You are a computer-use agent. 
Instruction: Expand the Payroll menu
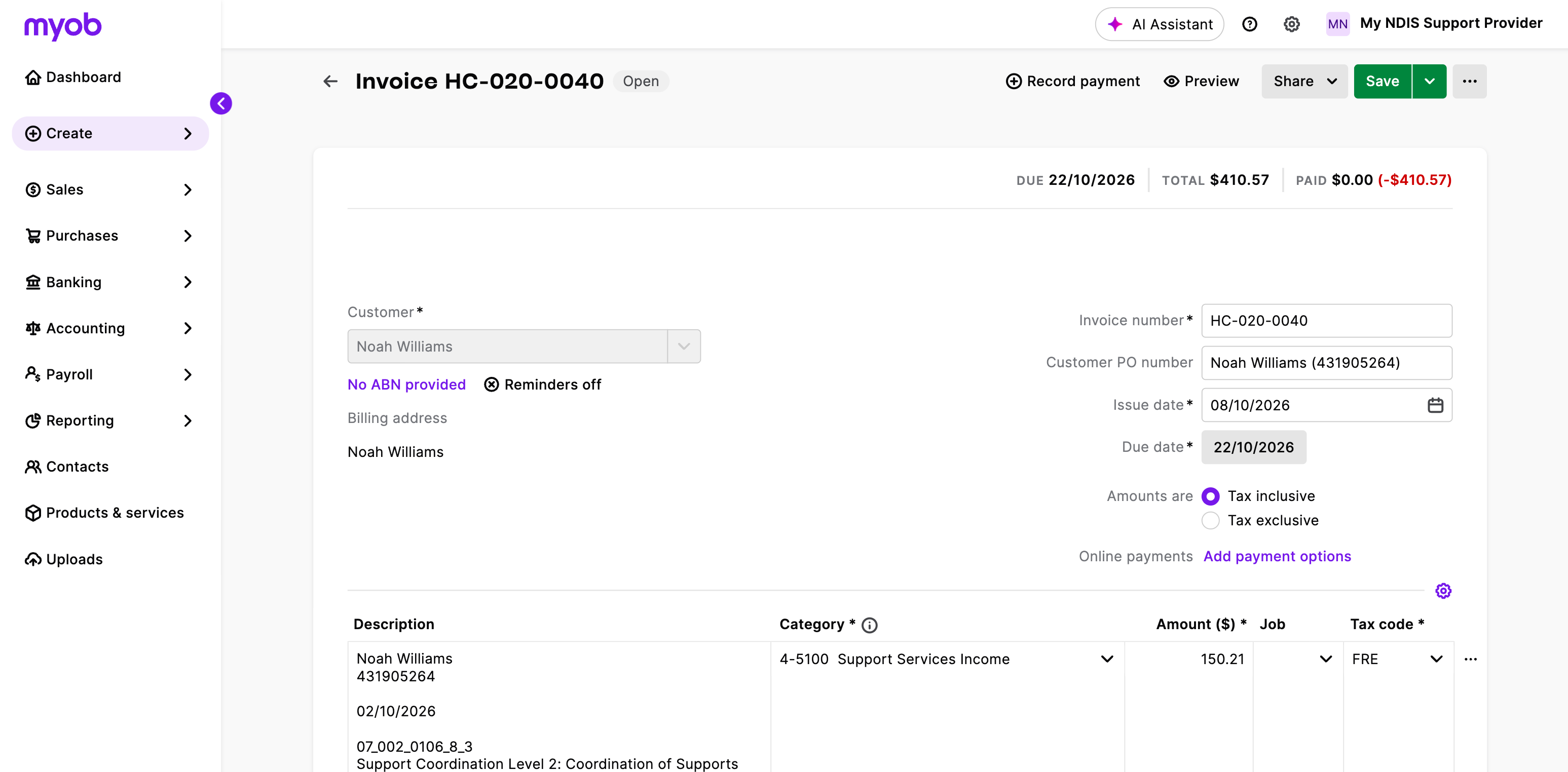[x=110, y=375]
